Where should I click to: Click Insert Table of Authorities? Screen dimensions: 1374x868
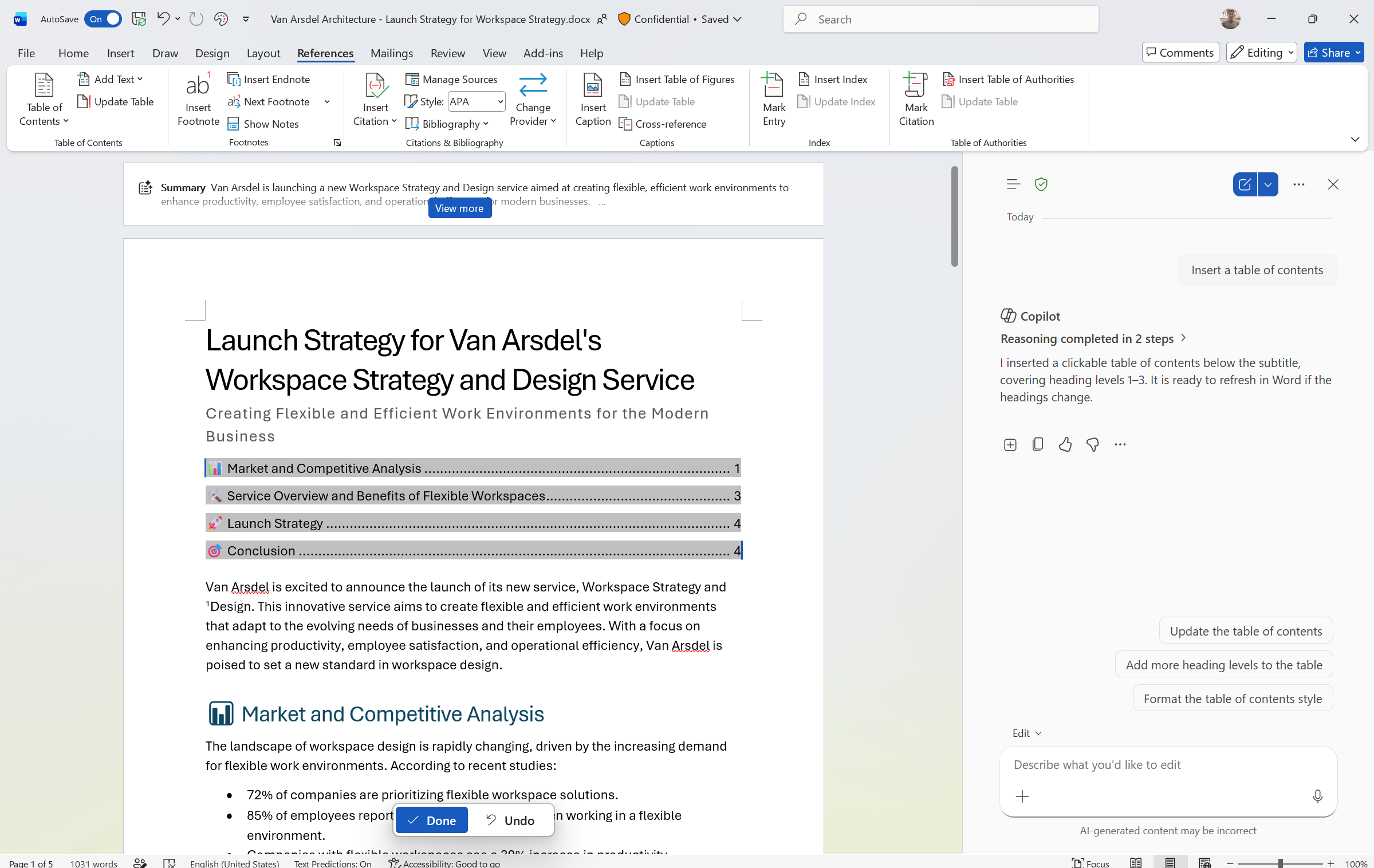[x=1008, y=79]
